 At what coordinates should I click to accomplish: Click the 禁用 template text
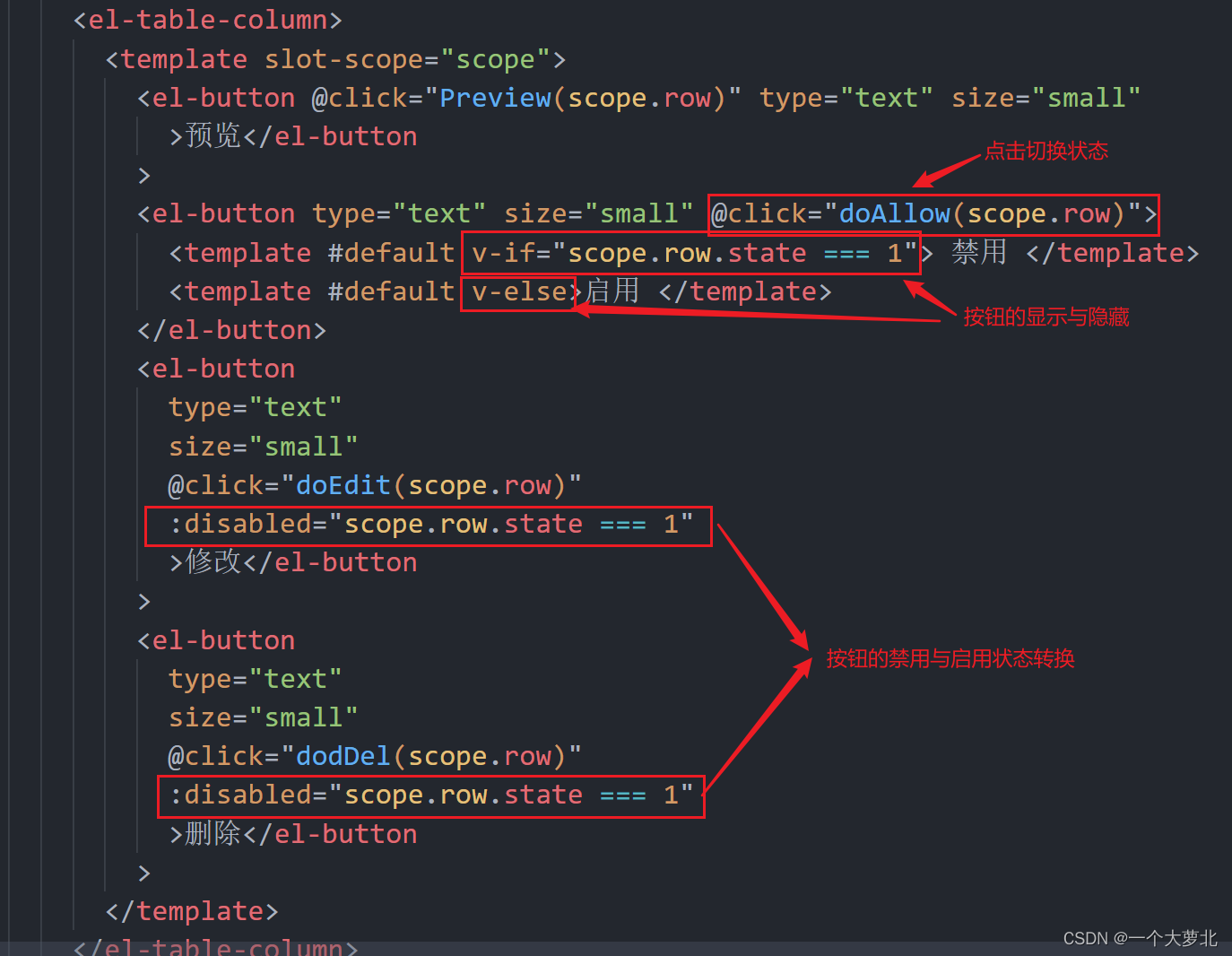coord(979,253)
